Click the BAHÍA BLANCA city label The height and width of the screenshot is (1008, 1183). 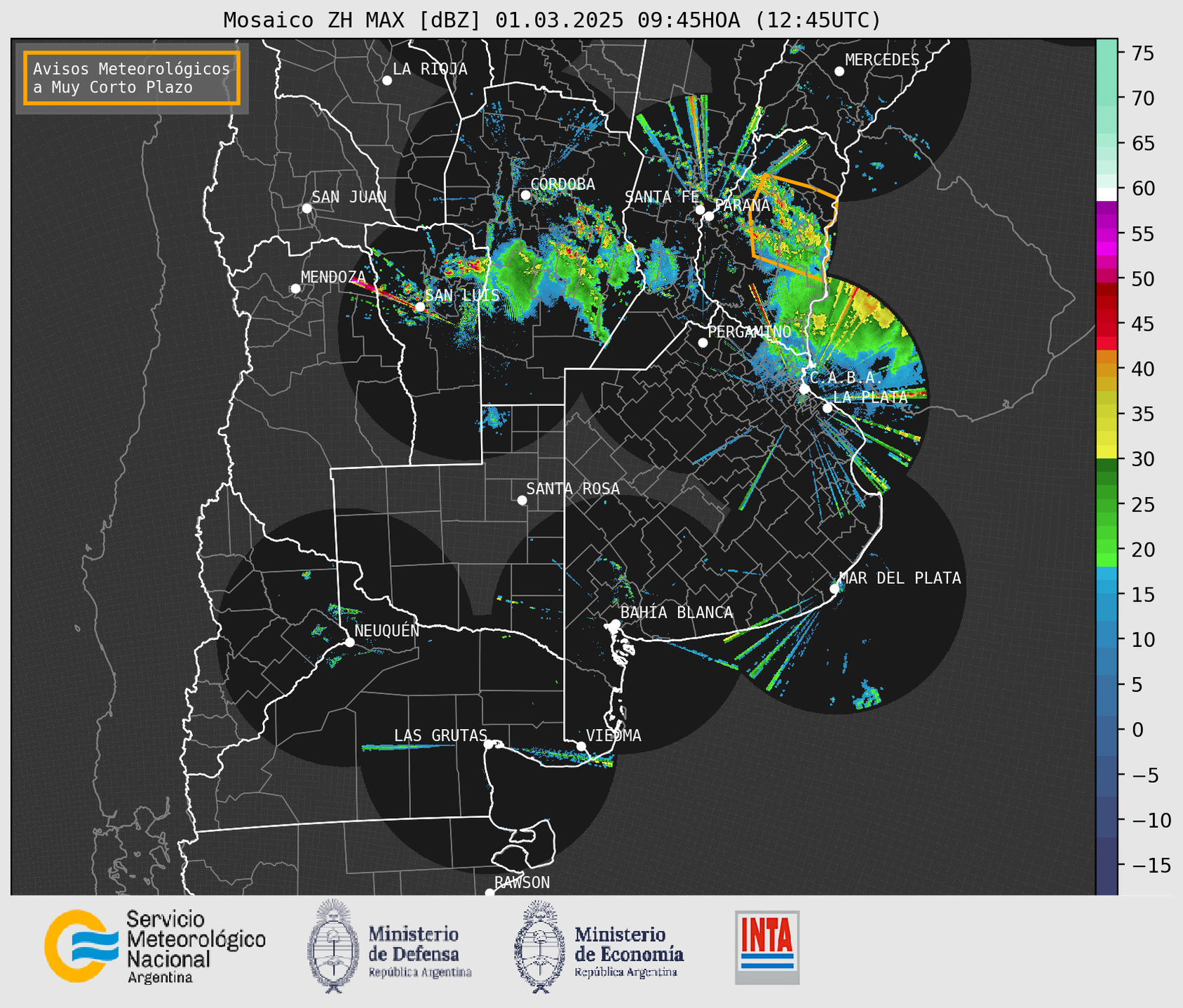pos(677,613)
